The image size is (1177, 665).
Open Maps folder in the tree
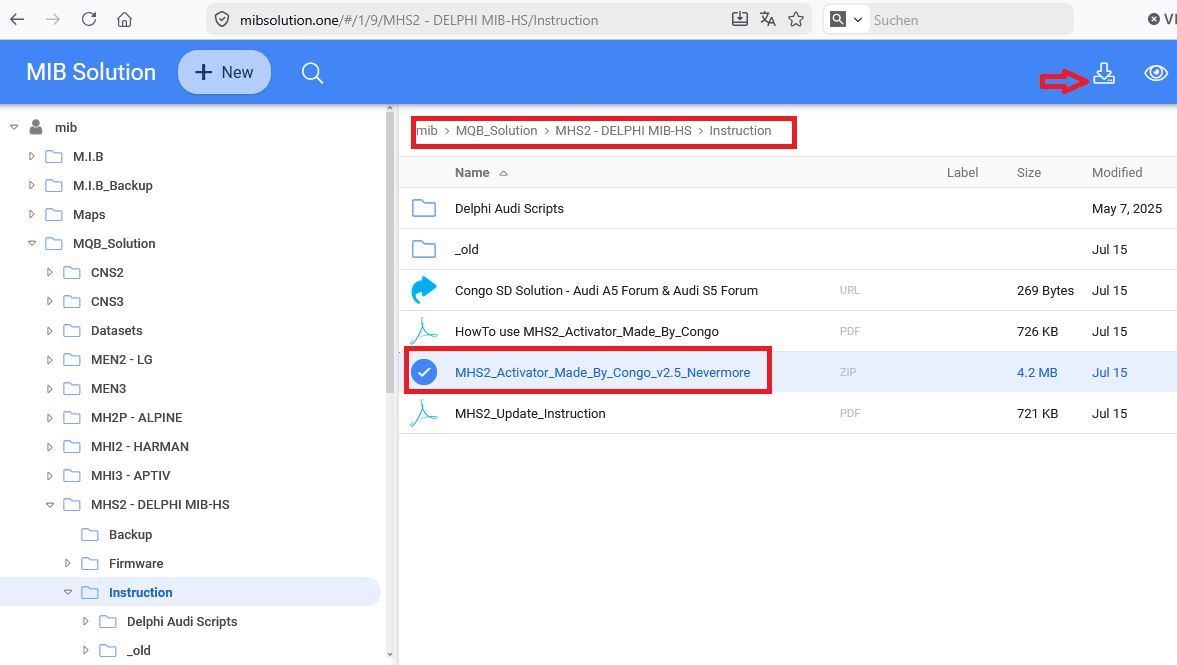coord(89,215)
